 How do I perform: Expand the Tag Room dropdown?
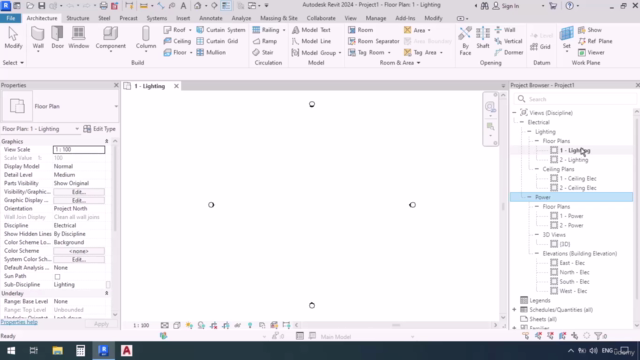[x=389, y=53]
